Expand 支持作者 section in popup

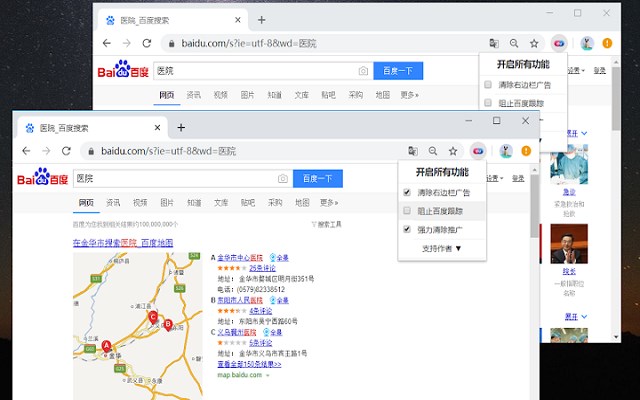(x=442, y=248)
